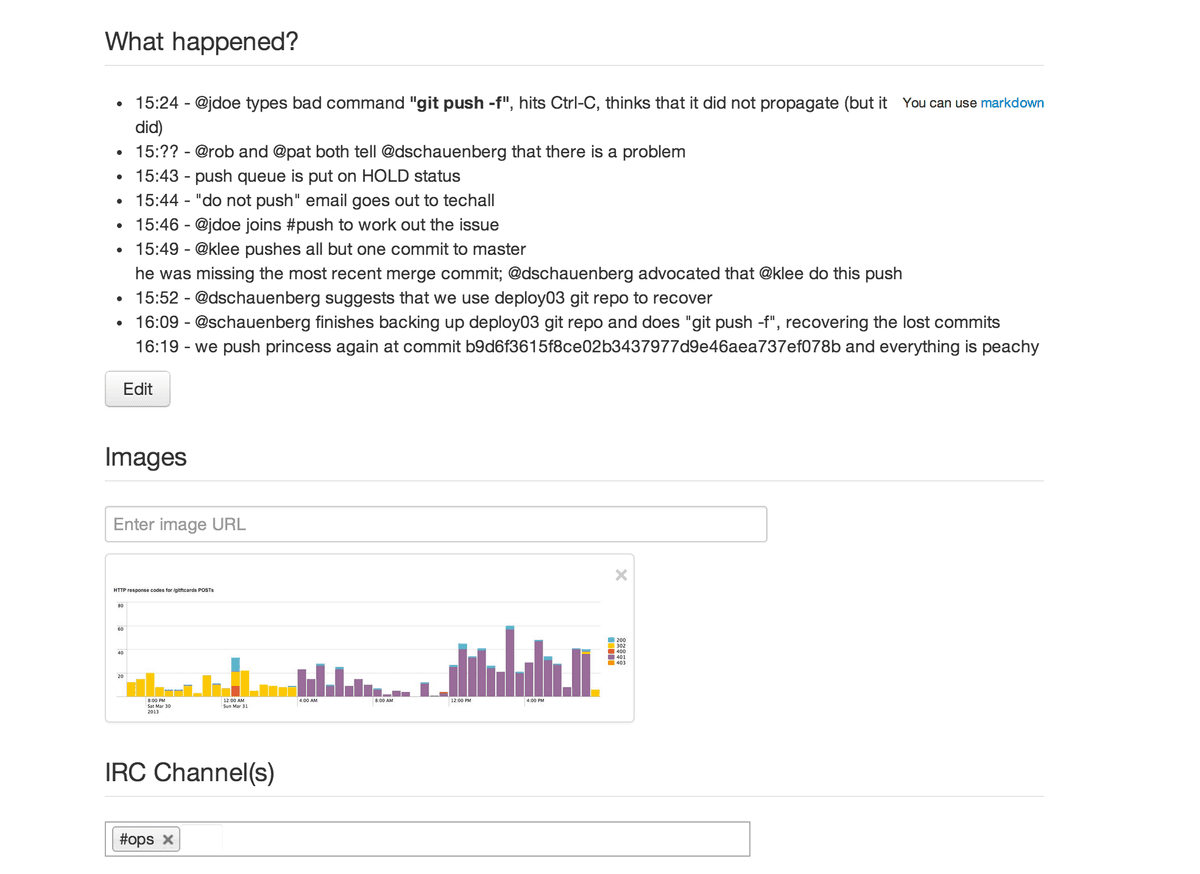Select the #ops tag label
Viewport: 1200px width, 874px height.
(136, 839)
